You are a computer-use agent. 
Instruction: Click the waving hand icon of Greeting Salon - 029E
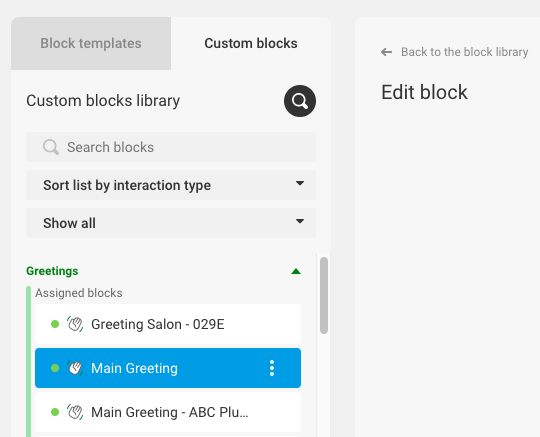(75, 324)
